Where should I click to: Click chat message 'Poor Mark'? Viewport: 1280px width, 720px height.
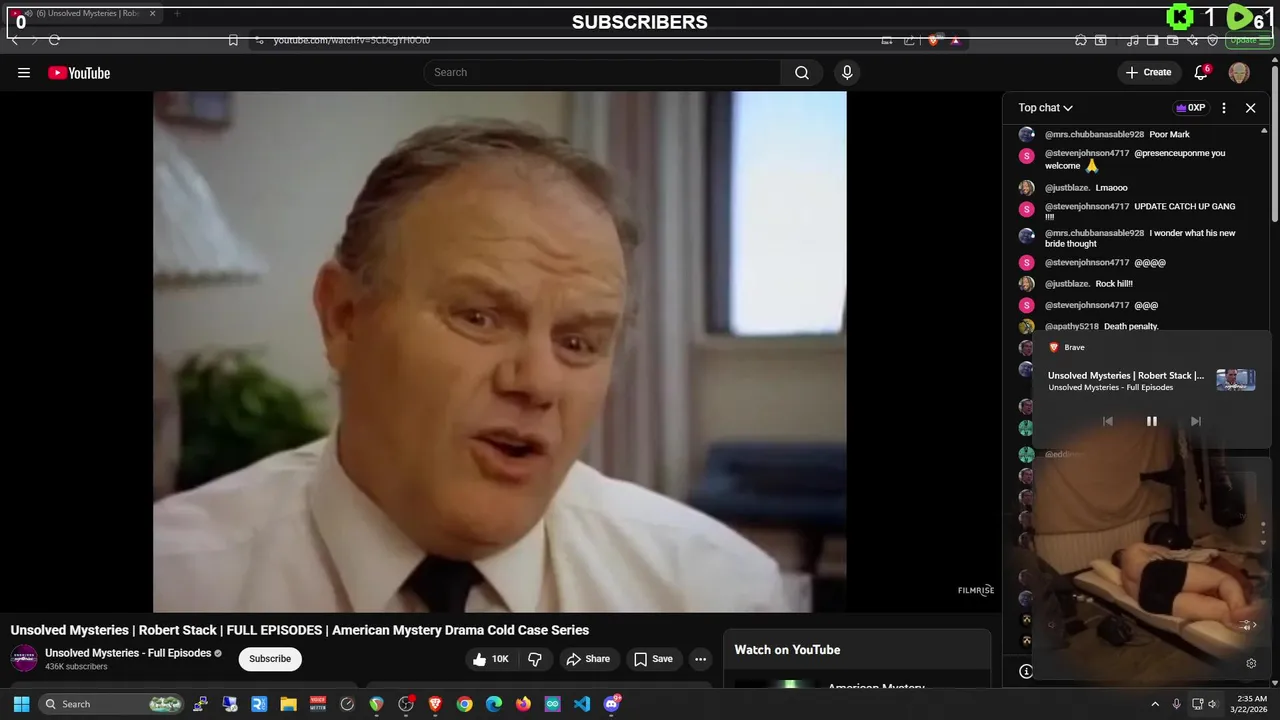tap(1169, 134)
